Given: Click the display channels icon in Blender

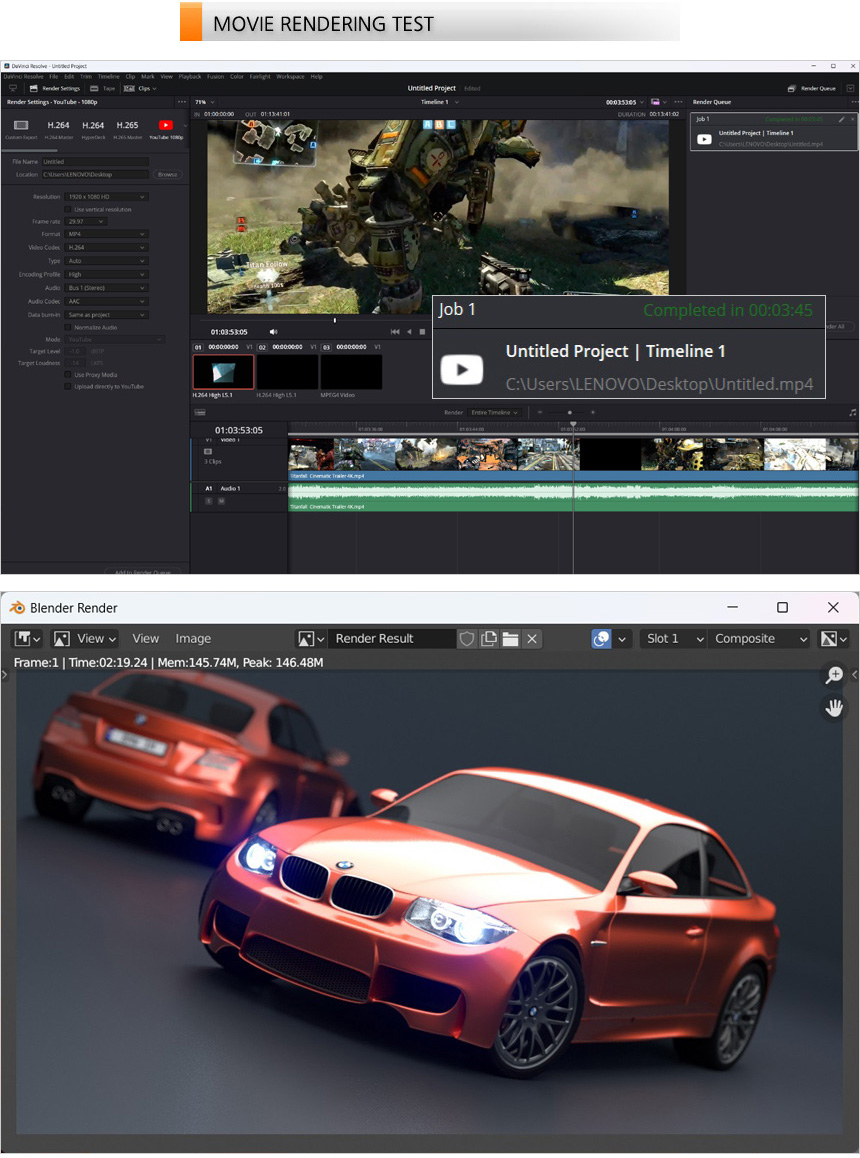Looking at the screenshot, I should (x=834, y=639).
